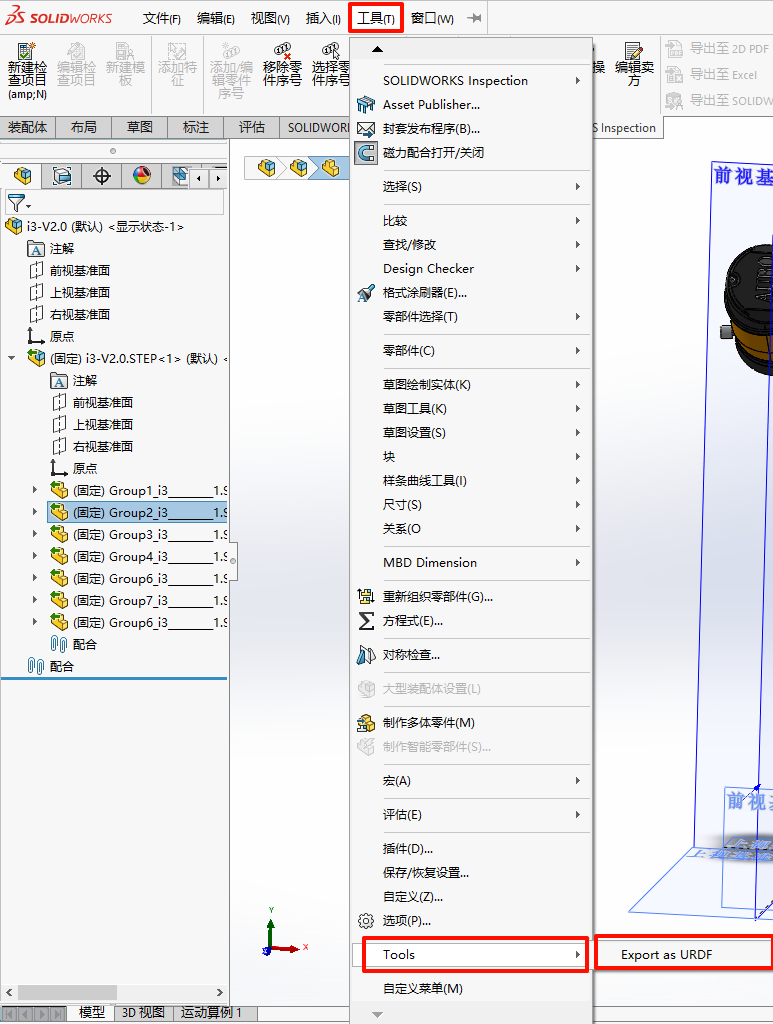Expand the Group2_i3 tree node

(35, 512)
